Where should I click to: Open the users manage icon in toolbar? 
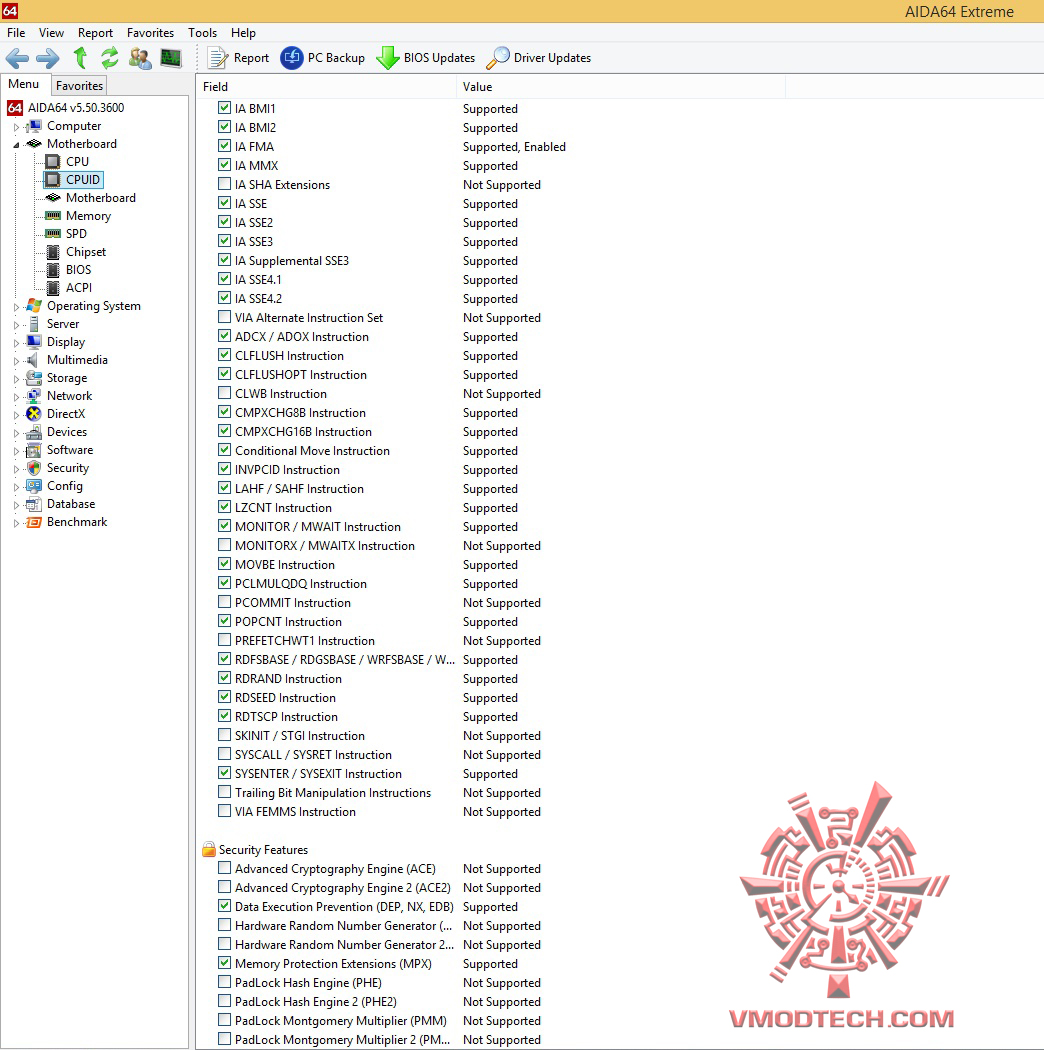(140, 58)
